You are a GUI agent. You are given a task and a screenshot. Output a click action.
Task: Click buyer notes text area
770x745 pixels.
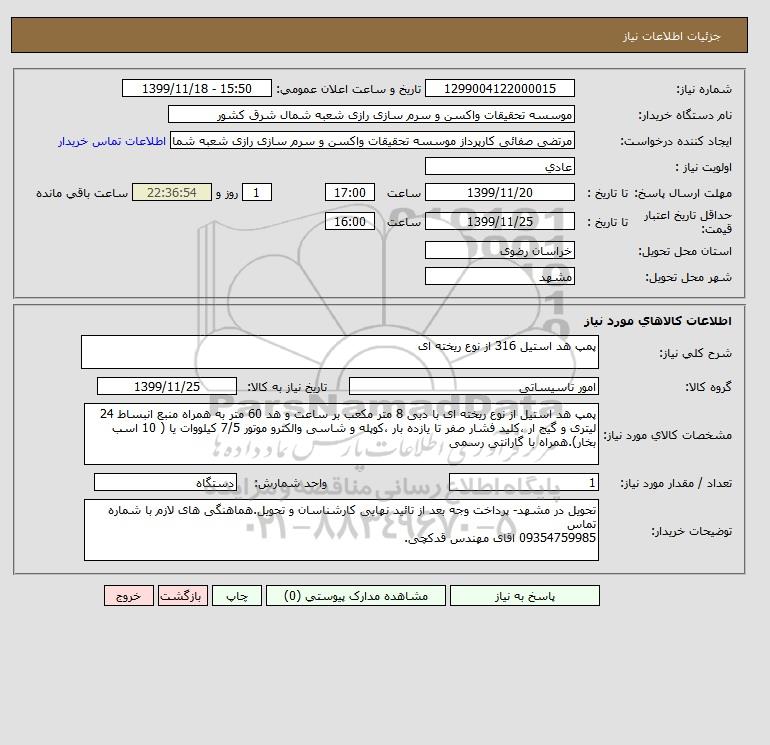pyautogui.click(x=341, y=530)
